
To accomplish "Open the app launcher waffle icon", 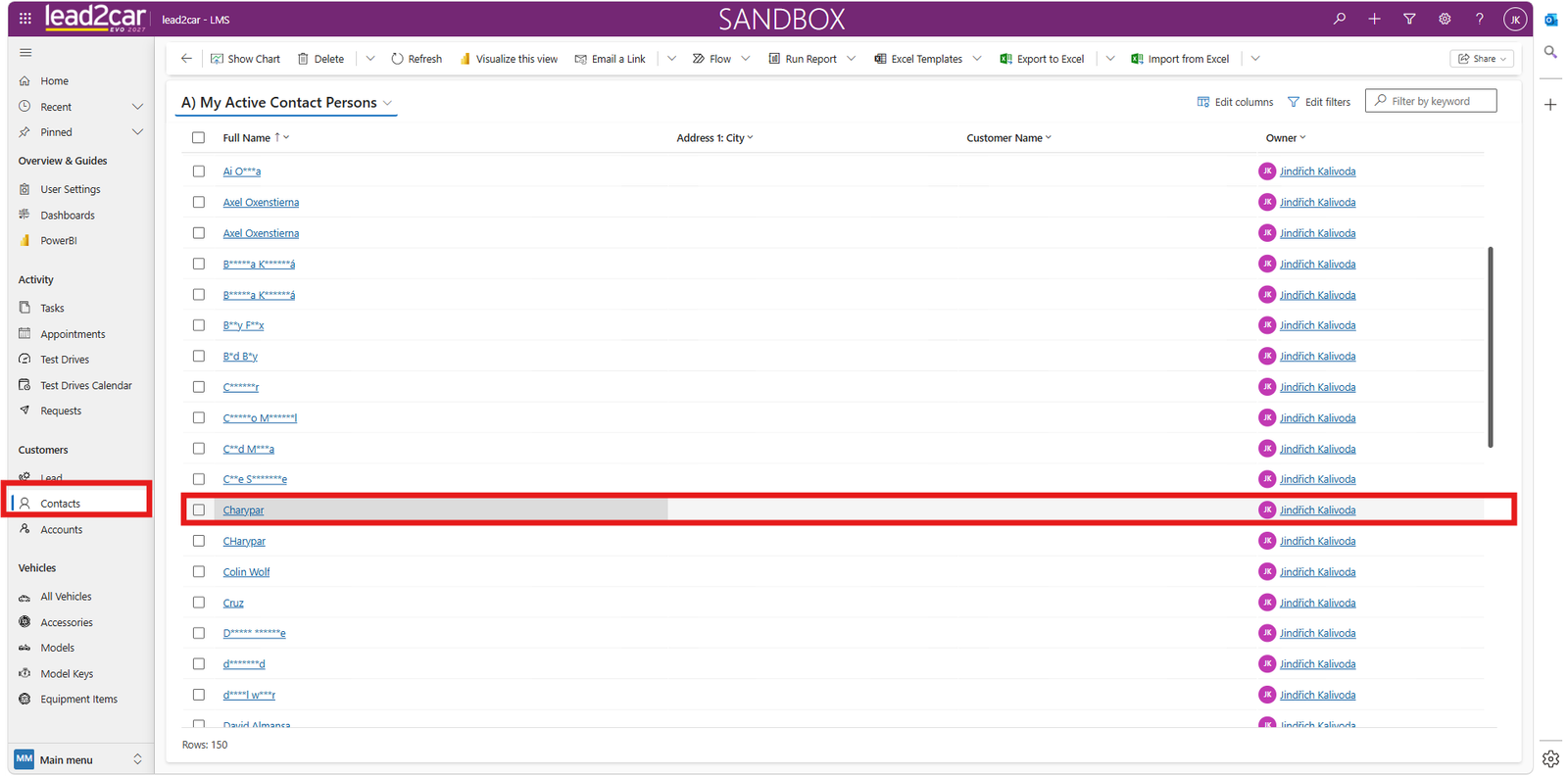I will (x=24, y=18).
